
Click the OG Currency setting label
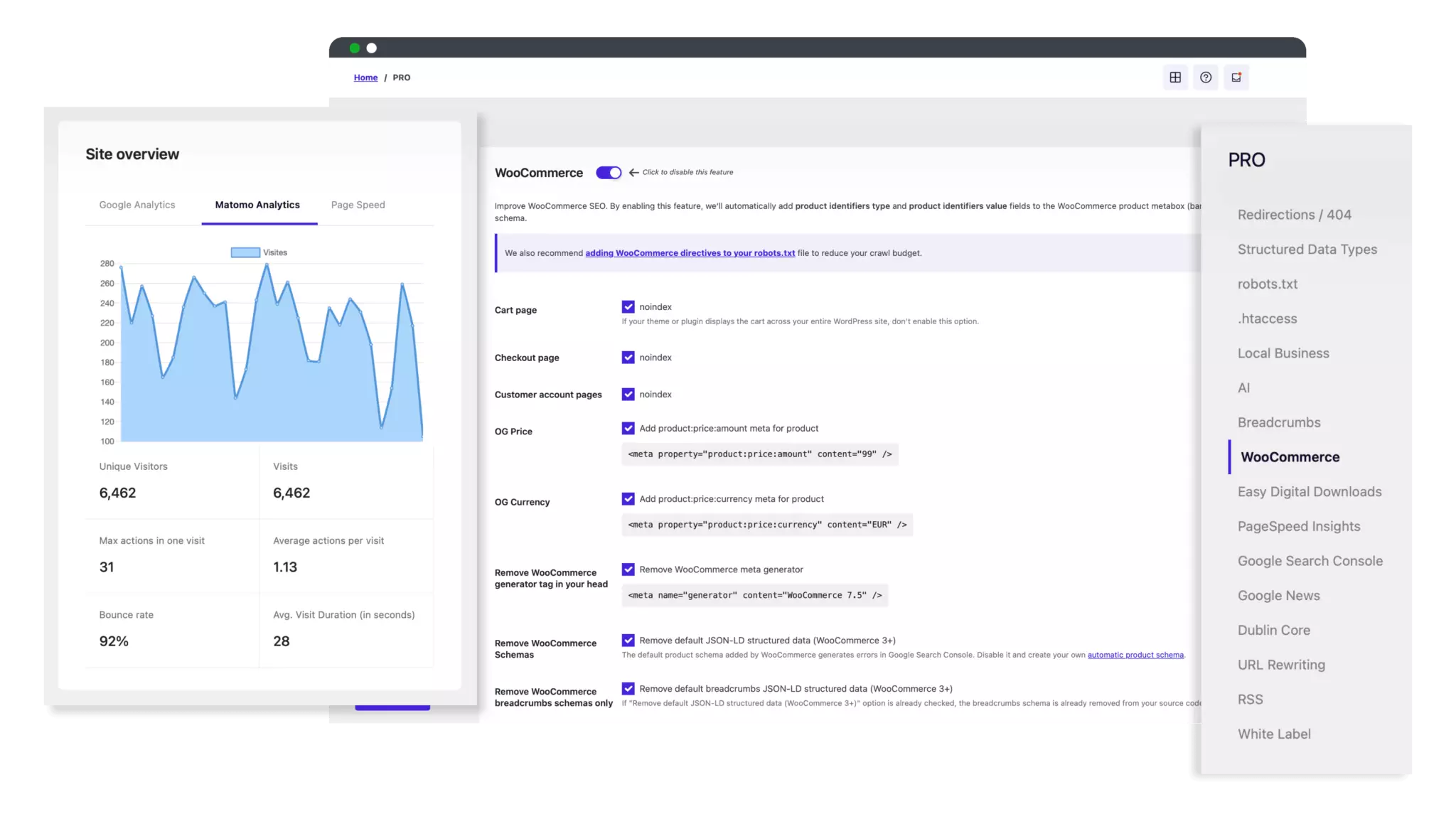coord(522,502)
